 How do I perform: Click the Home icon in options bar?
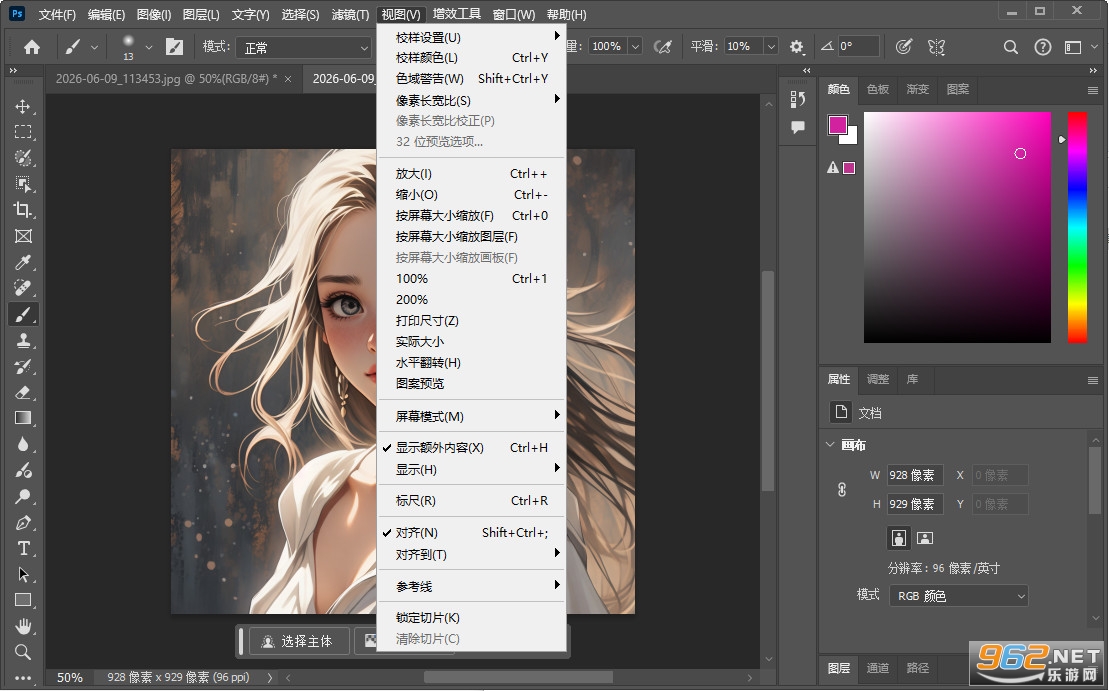[32, 47]
